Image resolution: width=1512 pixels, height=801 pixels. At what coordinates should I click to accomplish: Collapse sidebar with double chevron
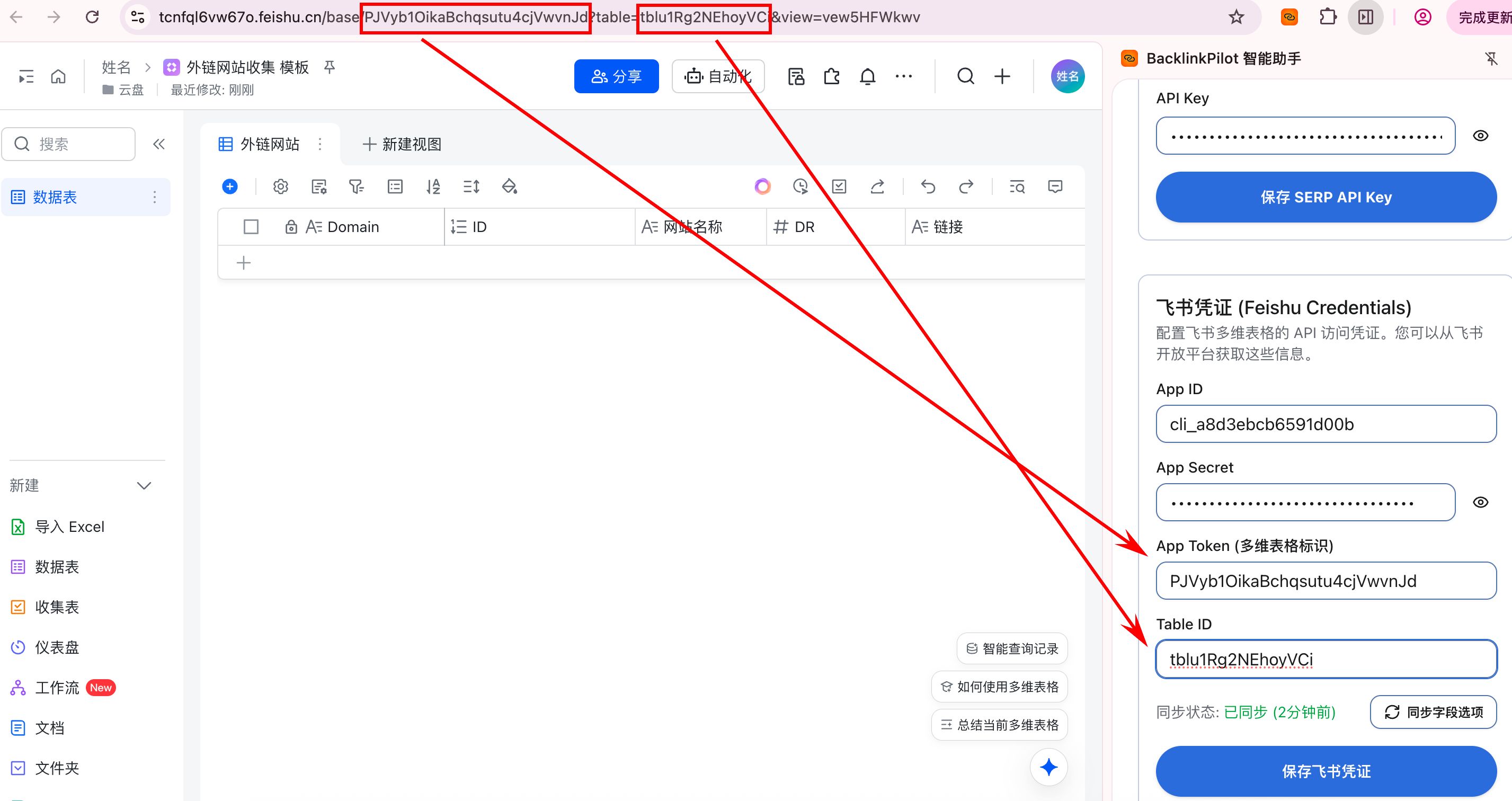coord(158,144)
